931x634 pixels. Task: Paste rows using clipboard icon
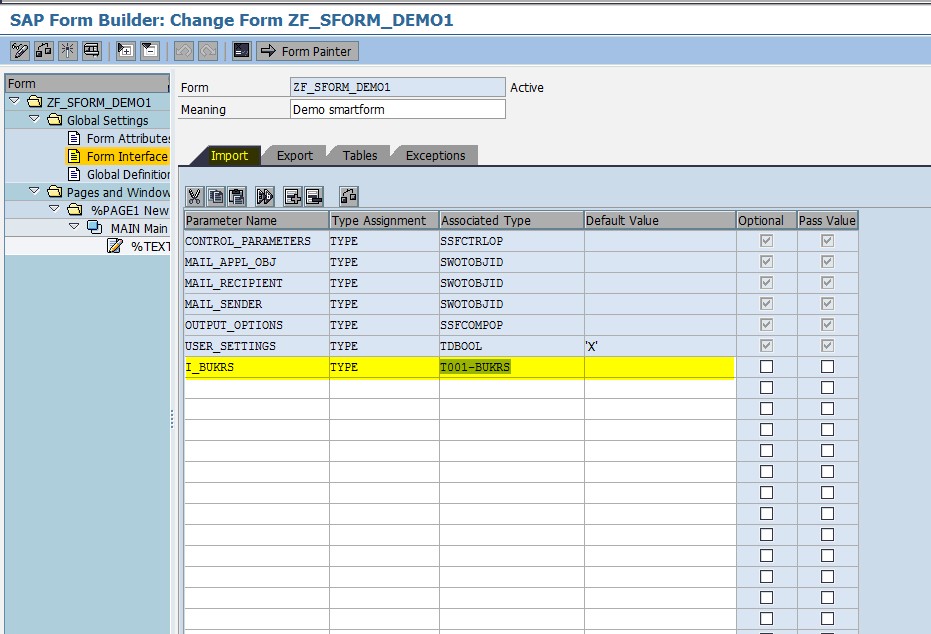click(236, 196)
